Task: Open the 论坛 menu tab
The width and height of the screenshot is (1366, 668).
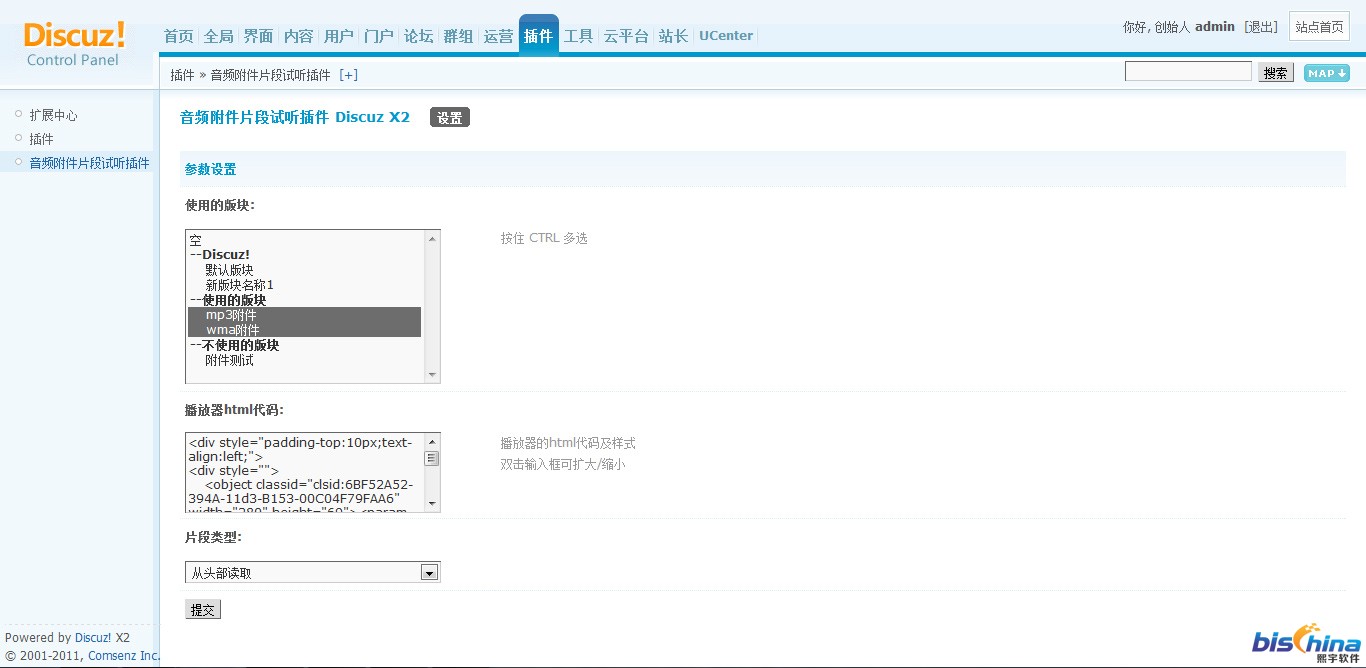Action: (x=419, y=36)
